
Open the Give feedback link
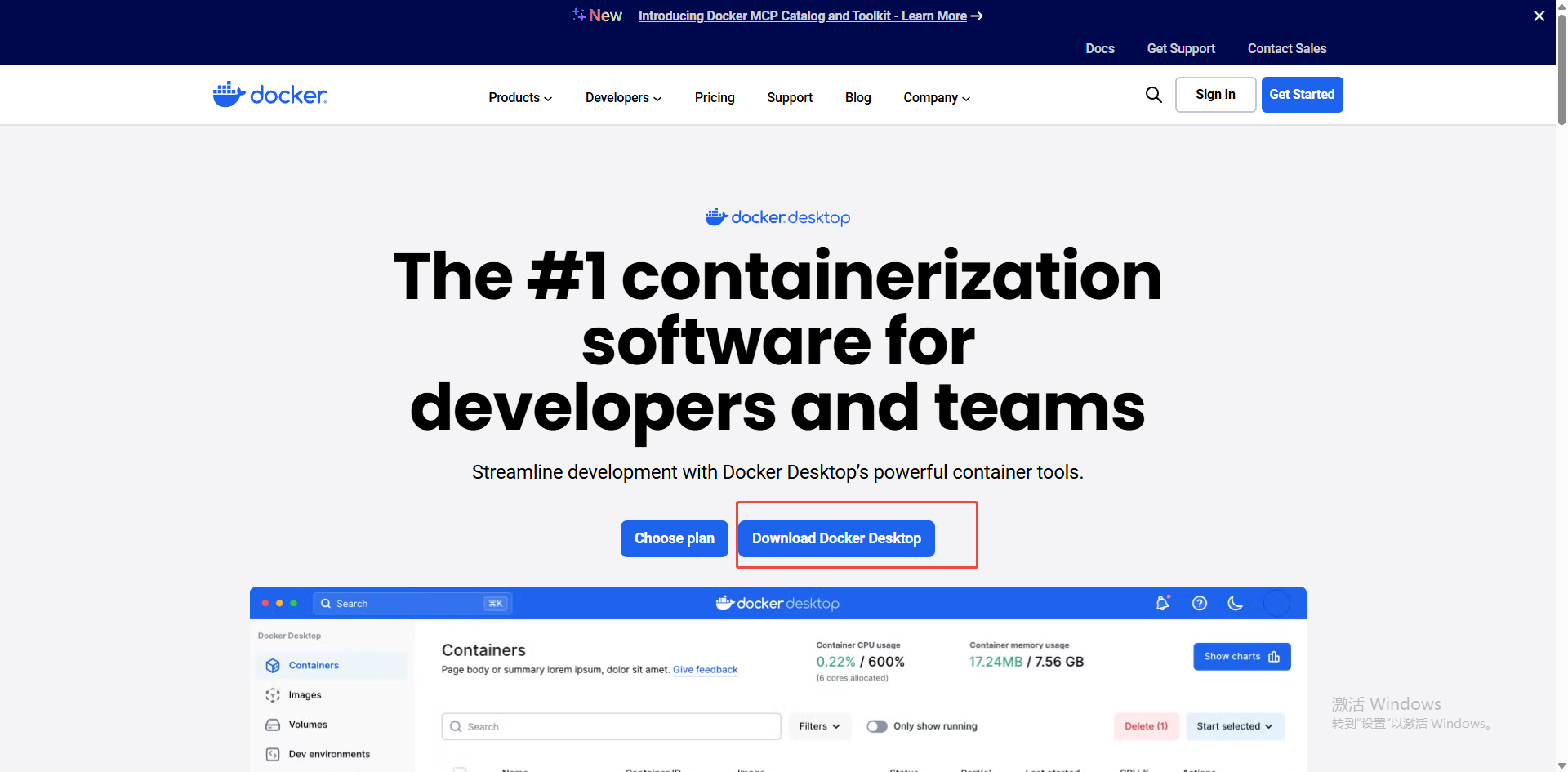click(x=705, y=670)
